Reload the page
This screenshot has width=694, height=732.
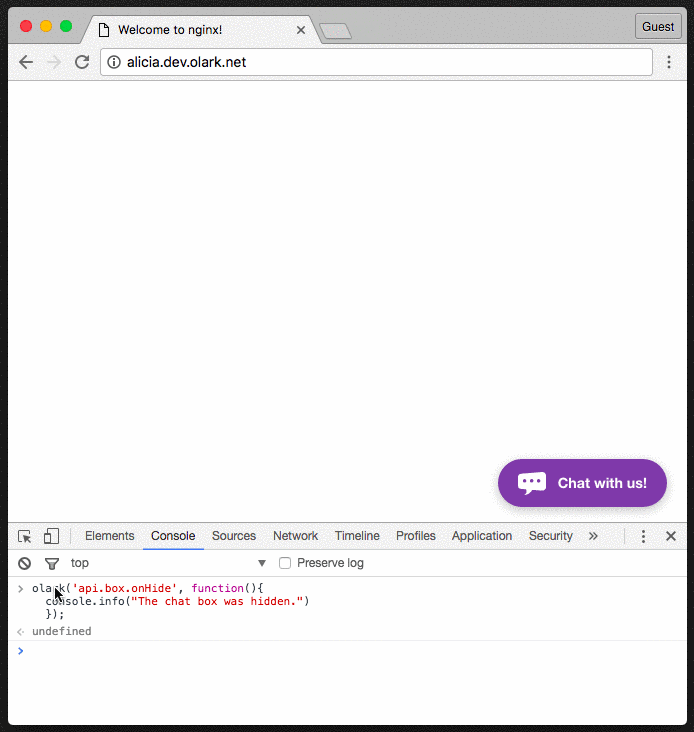click(82, 62)
